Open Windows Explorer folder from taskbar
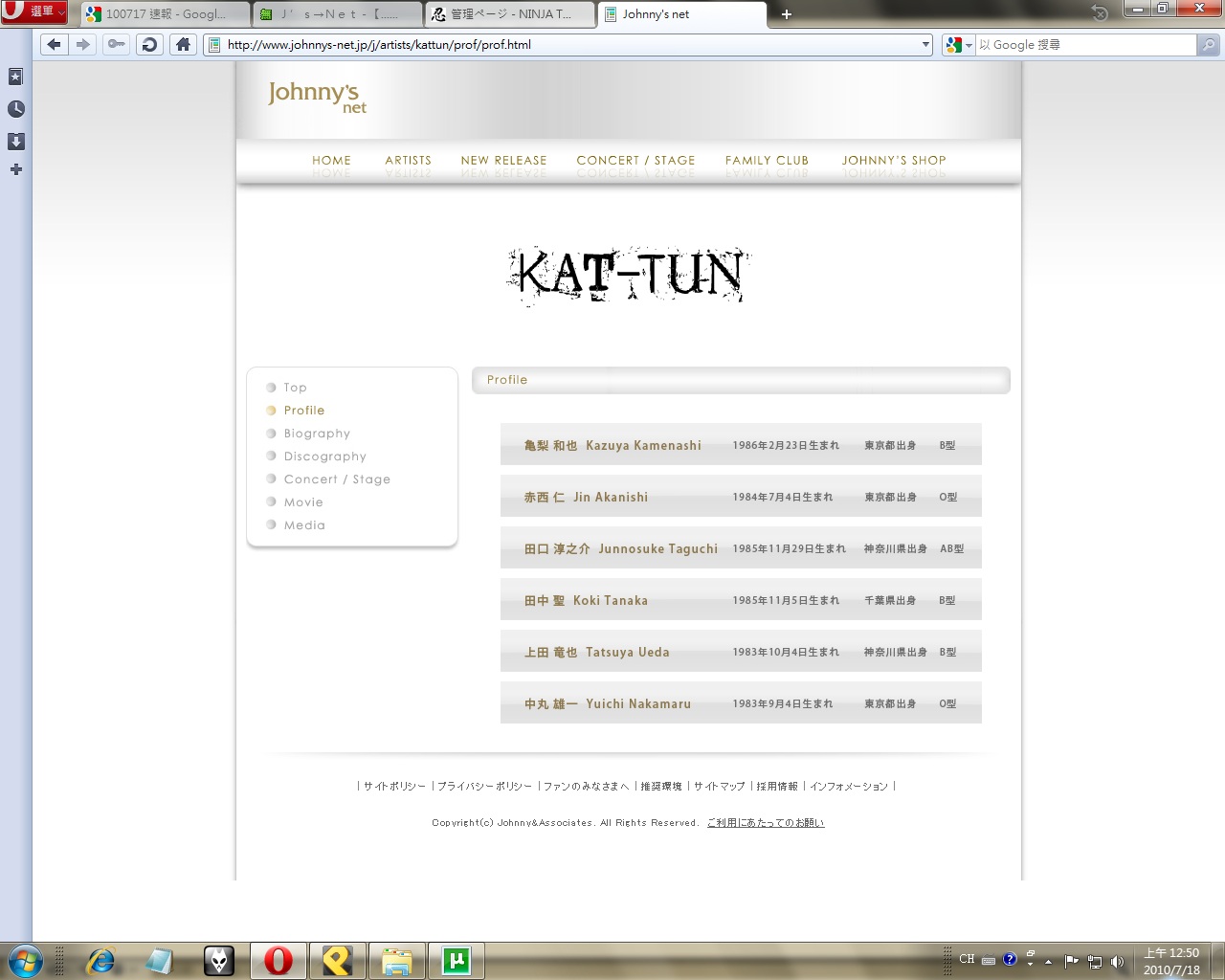Viewport: 1225px width, 980px height. 396,960
